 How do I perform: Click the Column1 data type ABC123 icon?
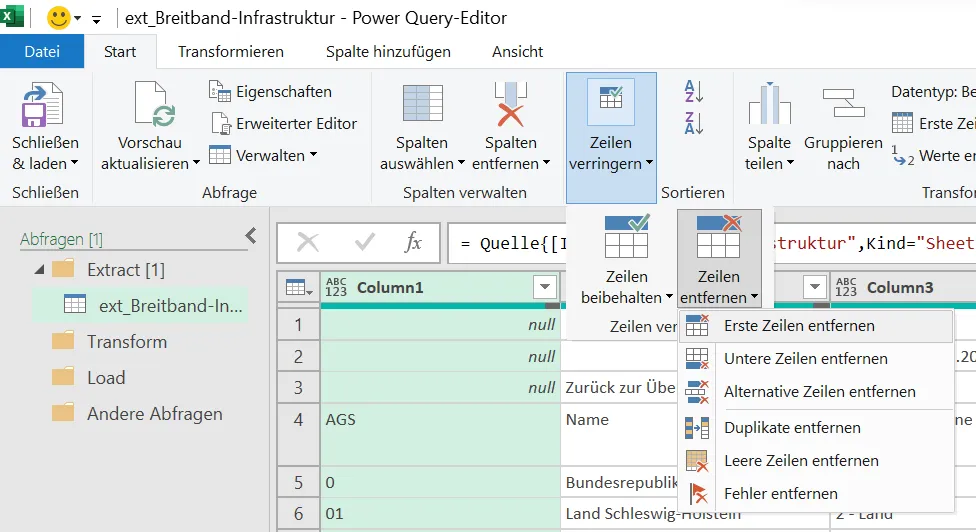click(336, 287)
